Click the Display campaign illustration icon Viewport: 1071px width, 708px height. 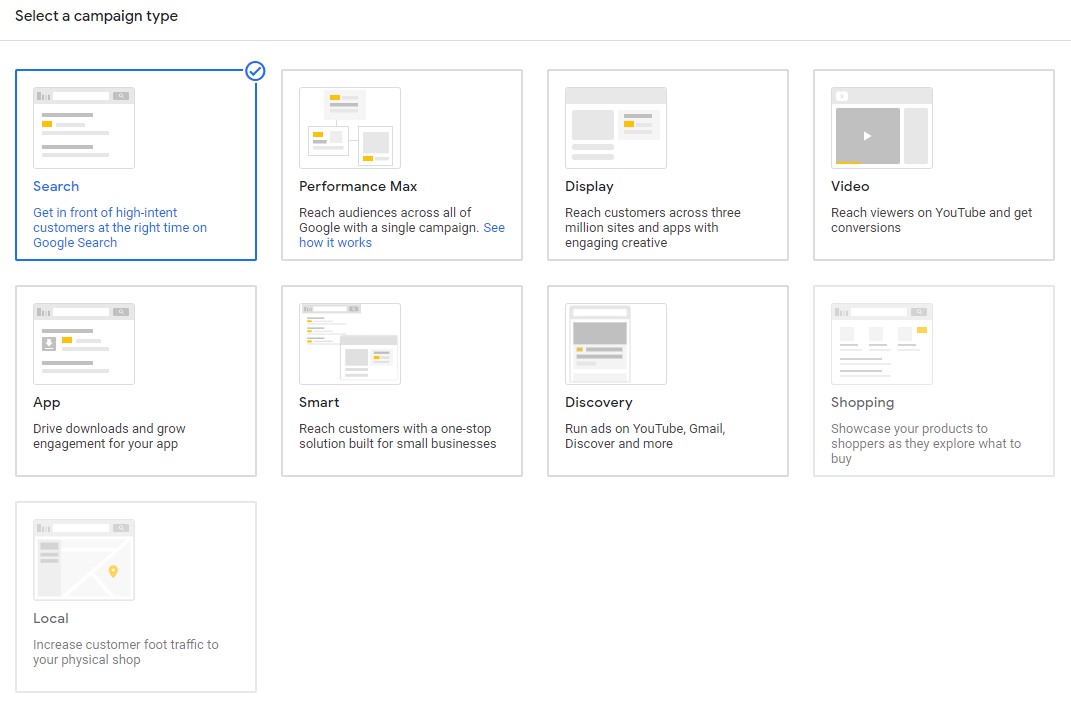coord(615,128)
